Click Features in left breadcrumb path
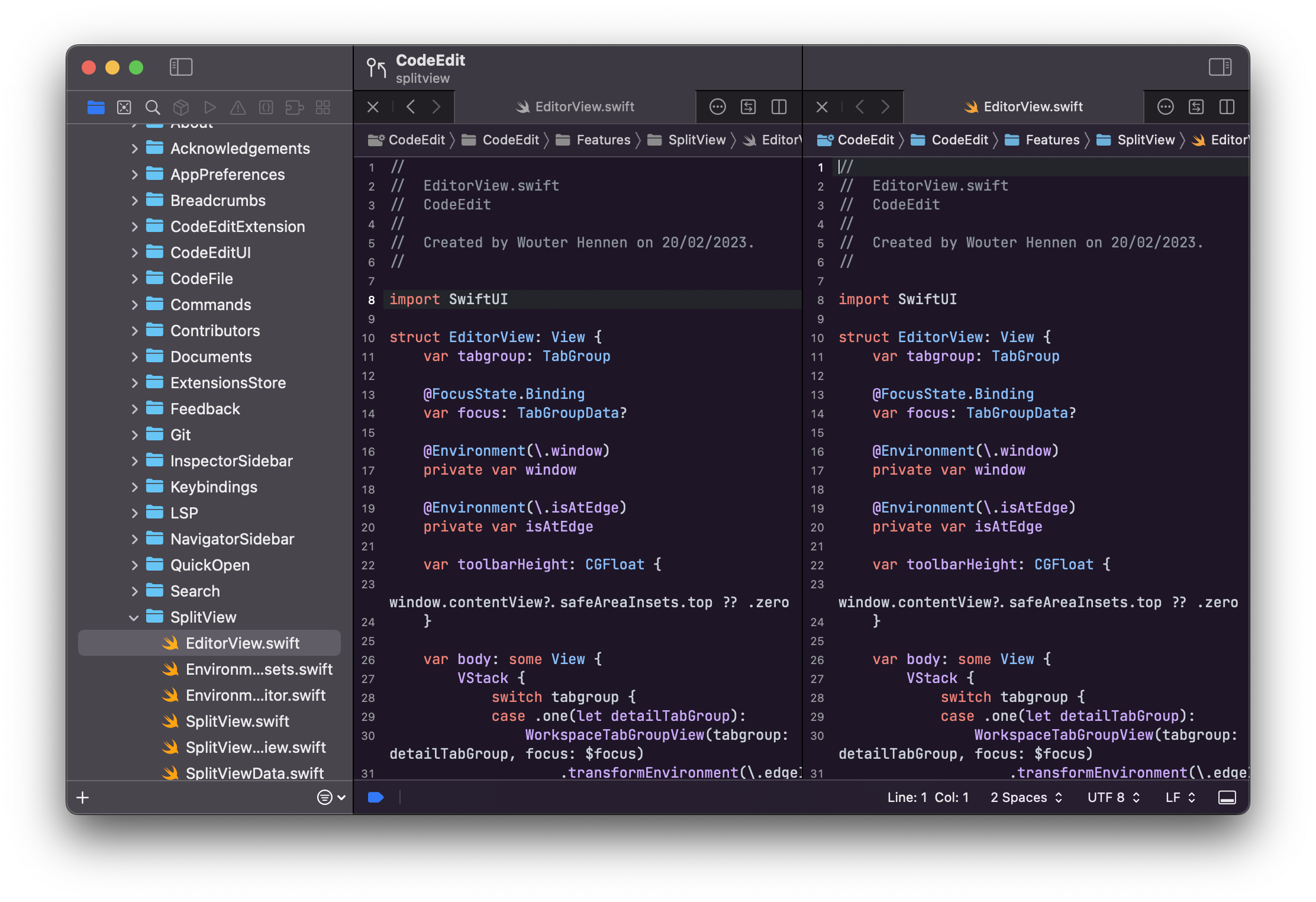Image resolution: width=1316 pixels, height=902 pixels. 594,140
